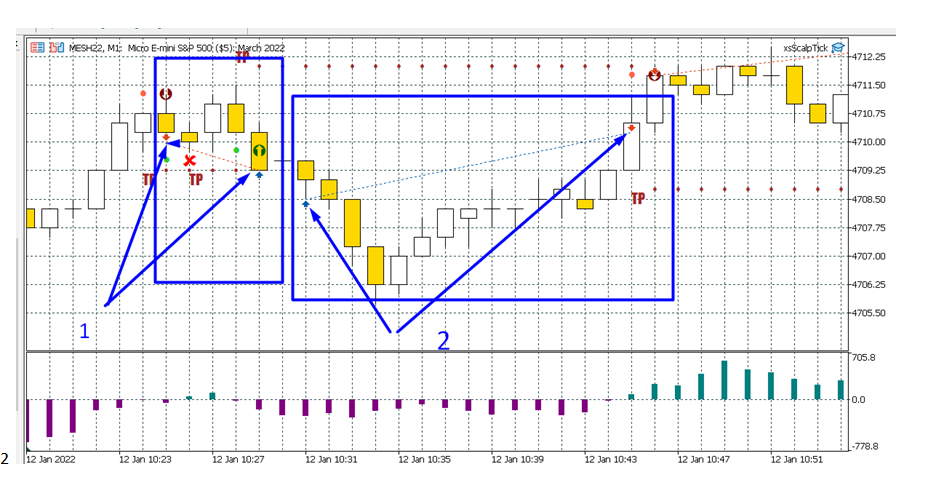The height and width of the screenshot is (502, 931).
Task: Click price level 4705.50 on the scale
Action: coord(869,313)
